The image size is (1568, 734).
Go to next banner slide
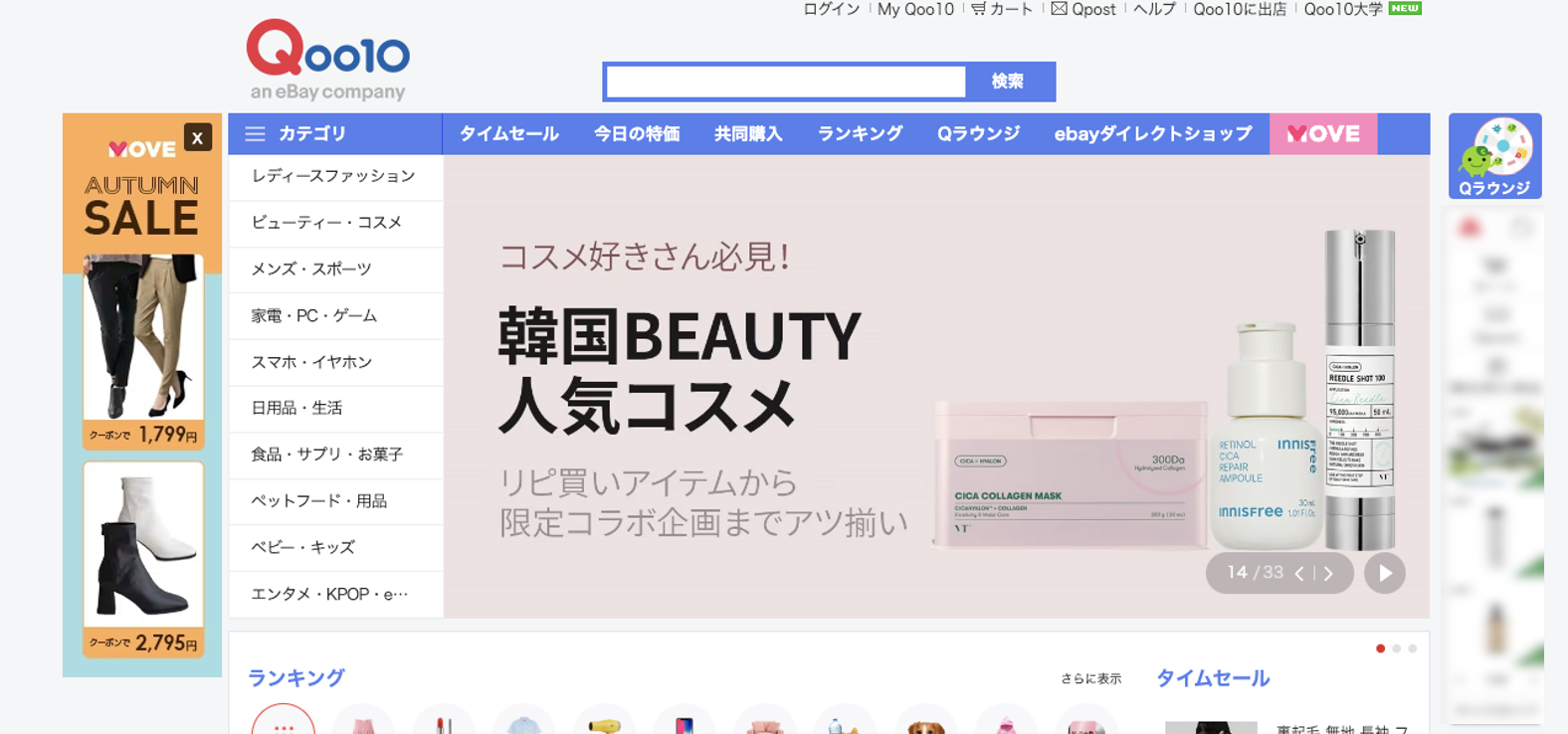[1328, 573]
